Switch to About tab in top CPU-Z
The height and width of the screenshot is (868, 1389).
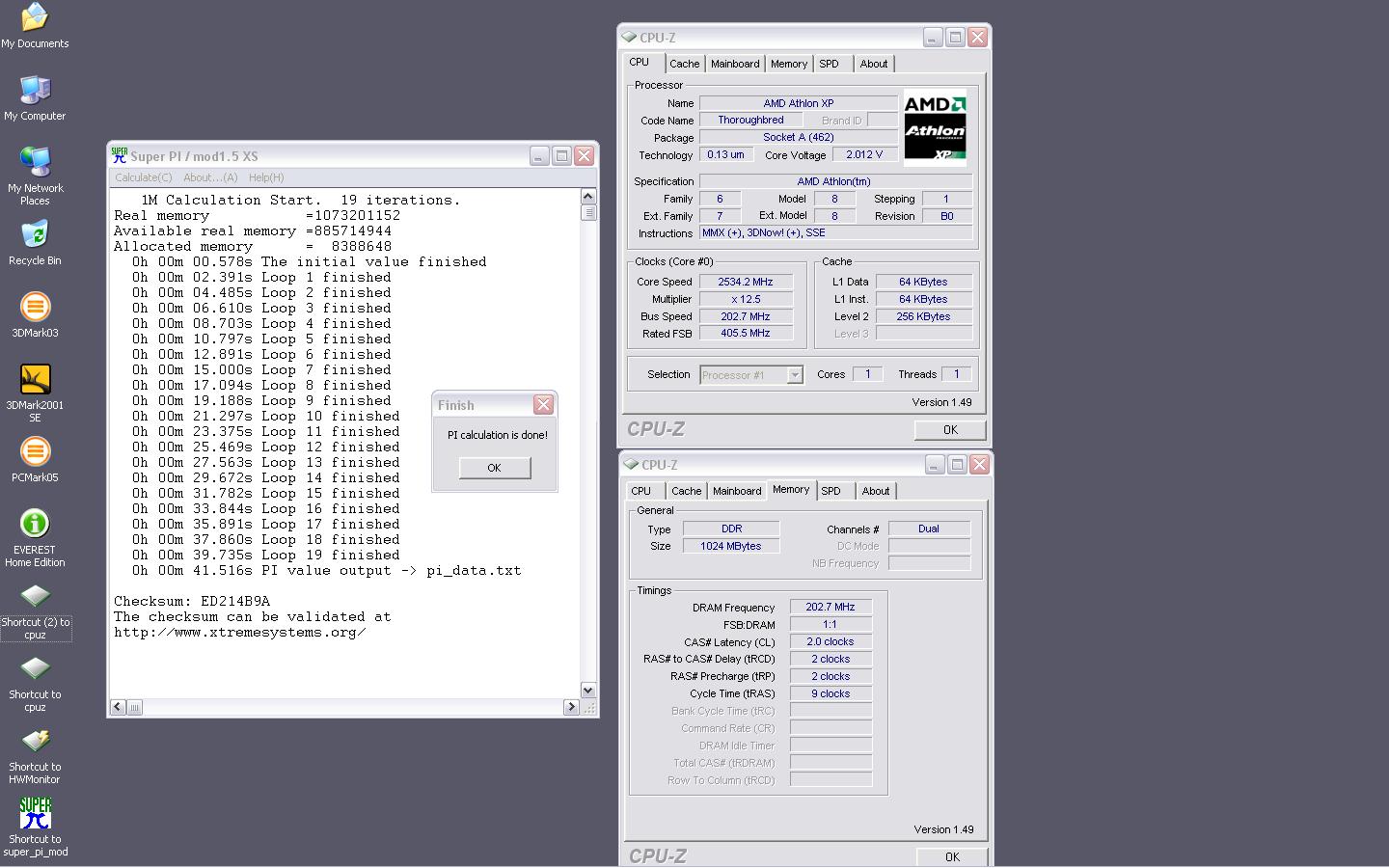pos(874,64)
